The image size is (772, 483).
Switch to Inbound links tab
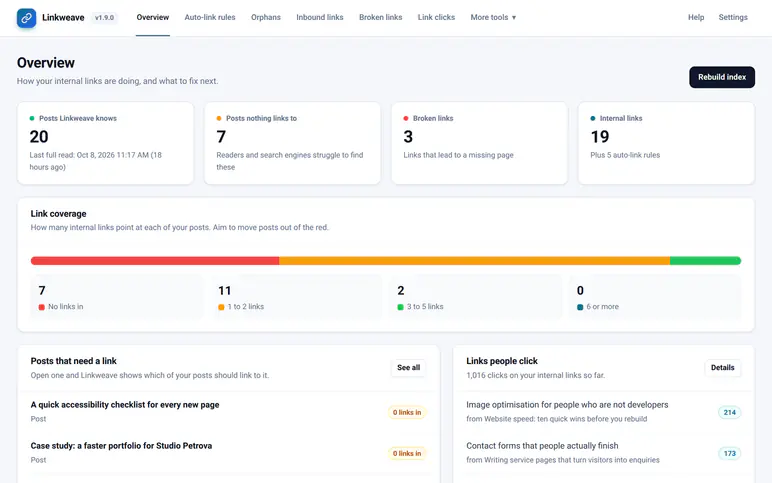pyautogui.click(x=320, y=17)
